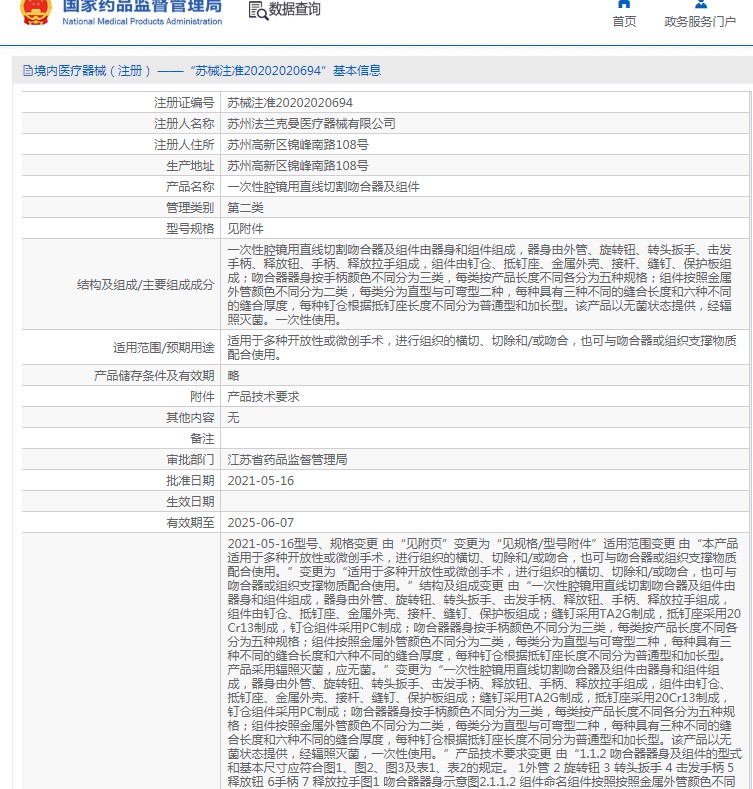This screenshot has height=789, width=753.
Task: Click the 生产地址 address value
Action: pyautogui.click(x=298, y=166)
